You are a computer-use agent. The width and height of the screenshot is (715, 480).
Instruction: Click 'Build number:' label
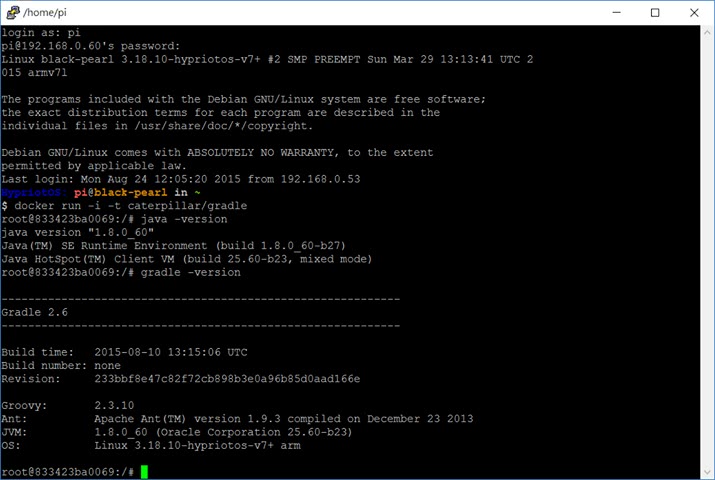point(44,365)
